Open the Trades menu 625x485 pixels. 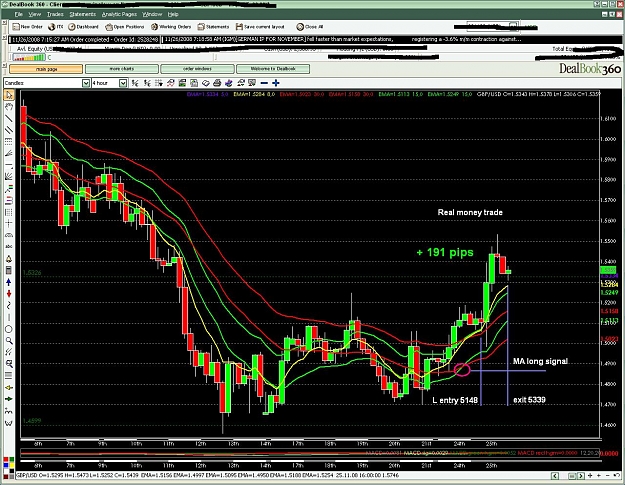[x=55, y=14]
